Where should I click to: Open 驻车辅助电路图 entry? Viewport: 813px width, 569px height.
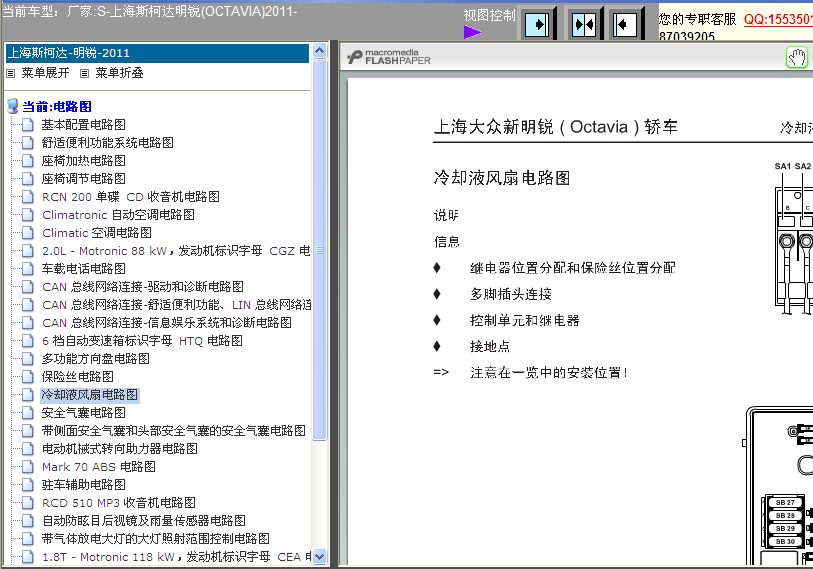click(x=83, y=484)
